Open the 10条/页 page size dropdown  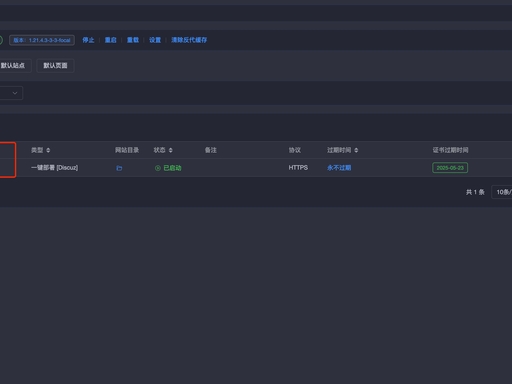click(x=502, y=192)
